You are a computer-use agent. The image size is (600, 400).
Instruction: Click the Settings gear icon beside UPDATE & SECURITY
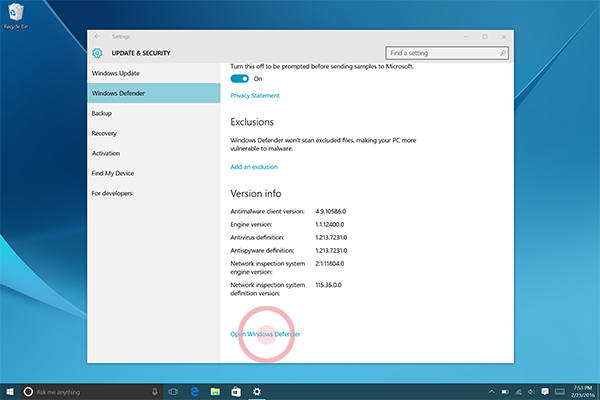[97, 53]
